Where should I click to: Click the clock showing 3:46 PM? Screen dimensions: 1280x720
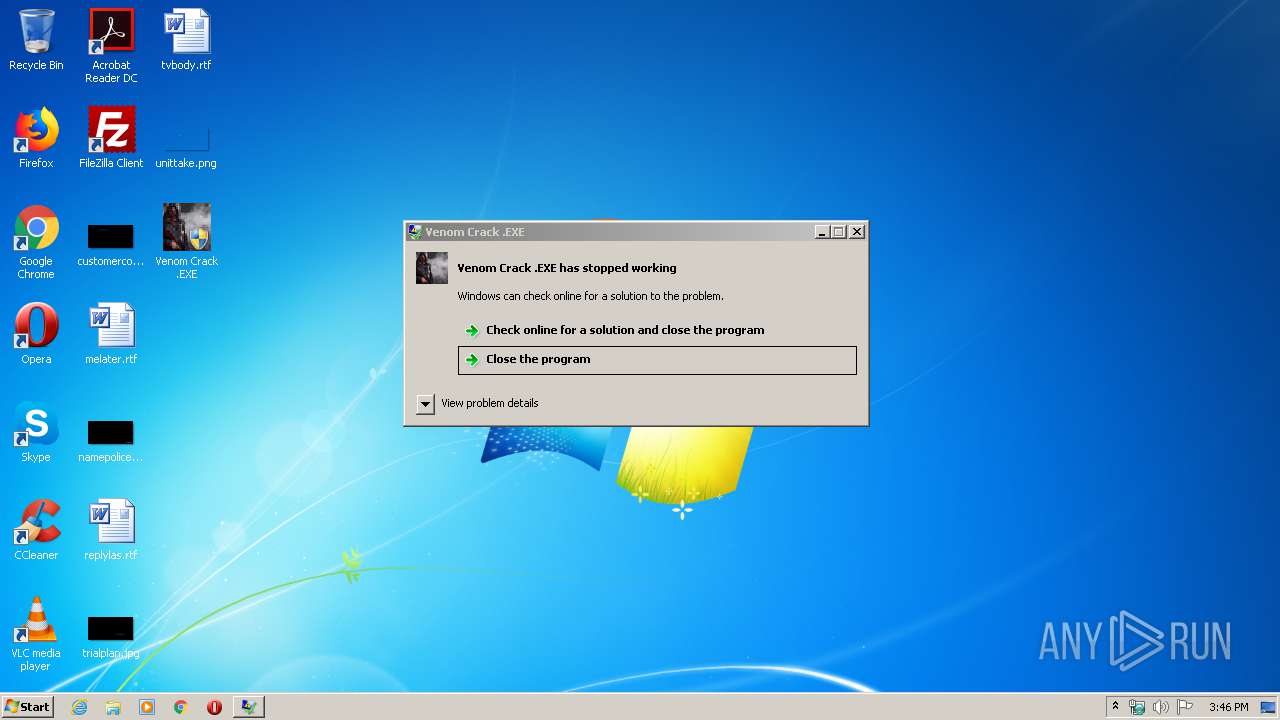1228,707
